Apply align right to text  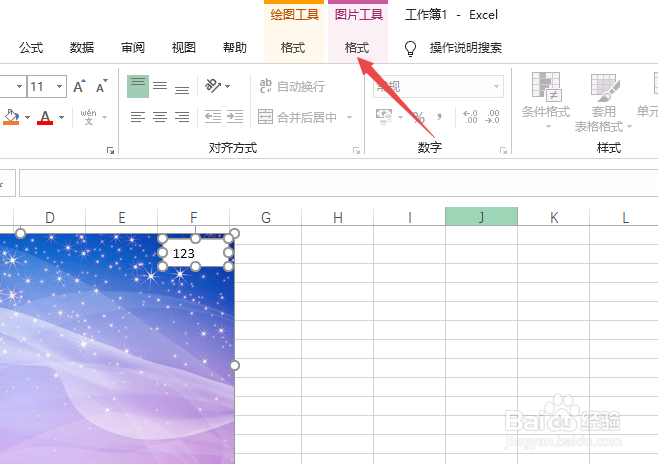182,117
